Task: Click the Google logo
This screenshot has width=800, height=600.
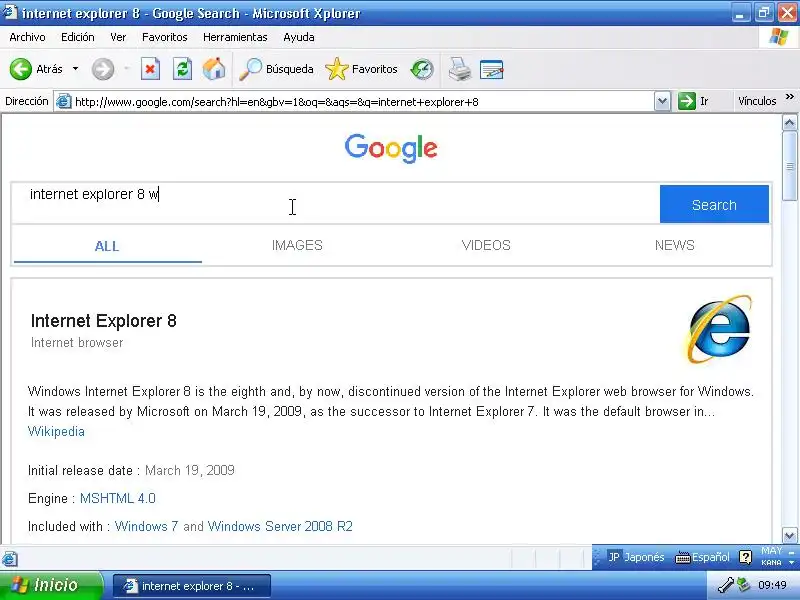Action: click(x=391, y=148)
